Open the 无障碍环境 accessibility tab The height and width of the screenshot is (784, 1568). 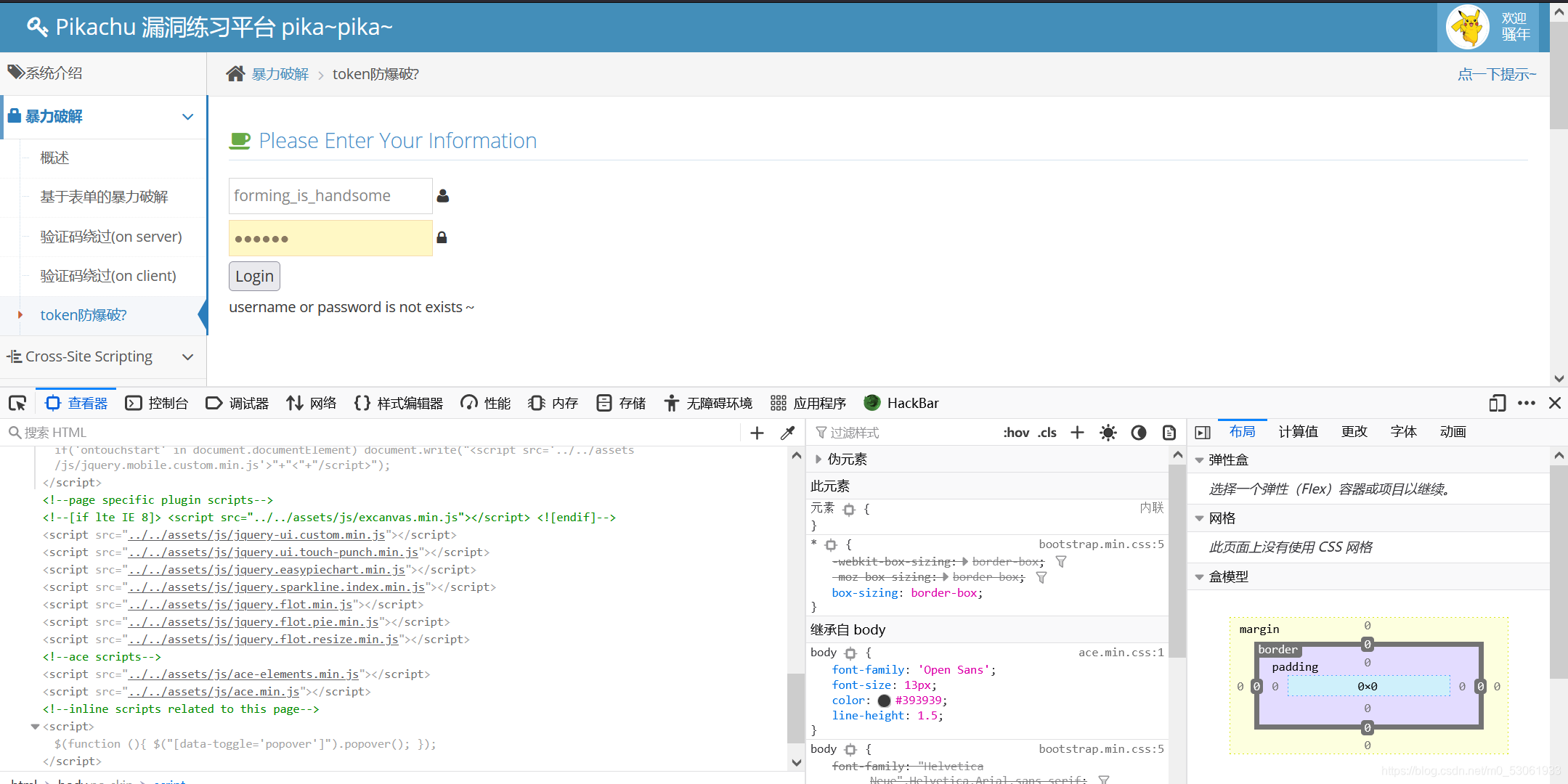708,403
